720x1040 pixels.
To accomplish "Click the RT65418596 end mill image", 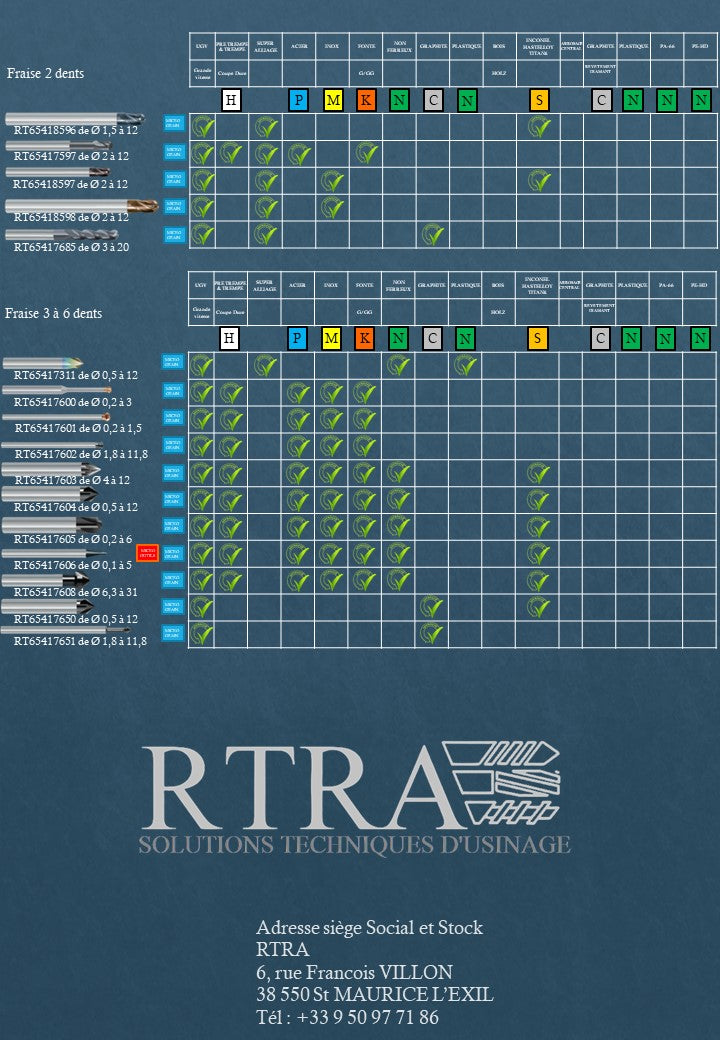I will [x=75, y=119].
